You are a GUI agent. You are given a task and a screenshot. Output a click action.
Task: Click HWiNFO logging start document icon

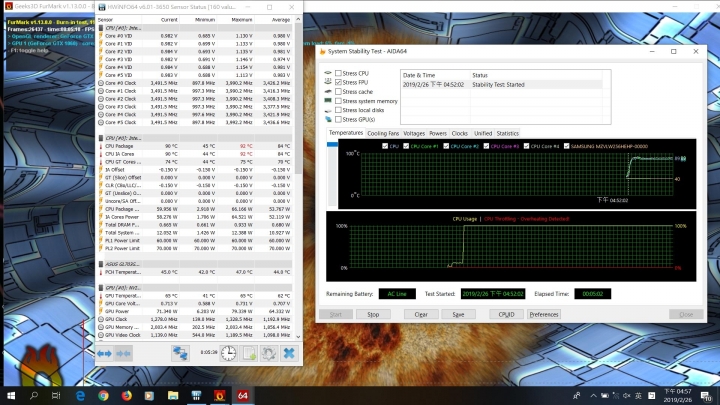tap(249, 353)
